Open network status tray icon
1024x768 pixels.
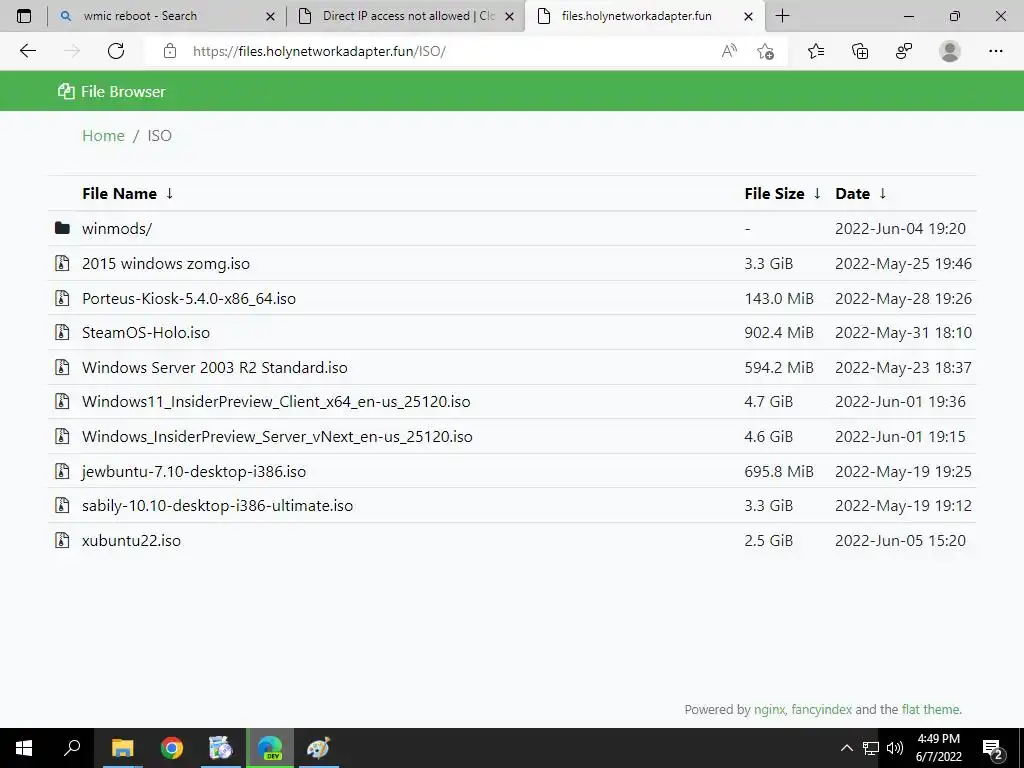pyautogui.click(x=871, y=748)
